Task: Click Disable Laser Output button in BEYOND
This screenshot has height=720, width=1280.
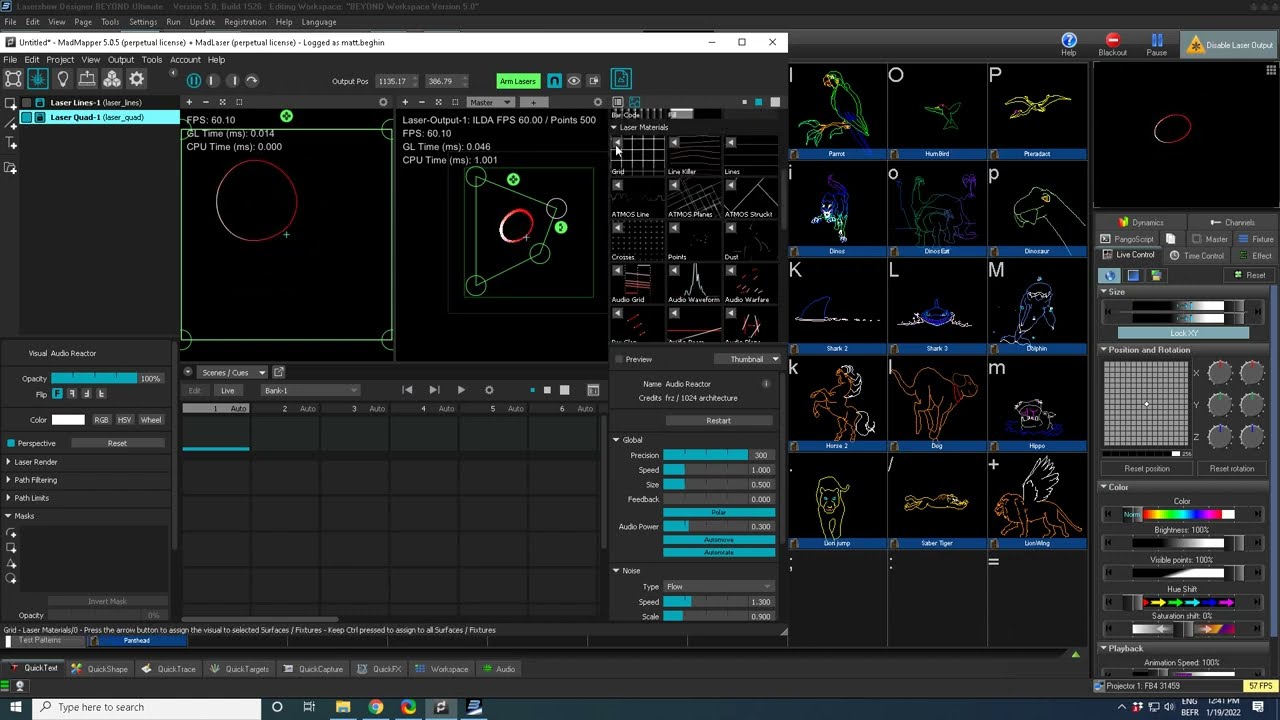Action: [x=1230, y=45]
